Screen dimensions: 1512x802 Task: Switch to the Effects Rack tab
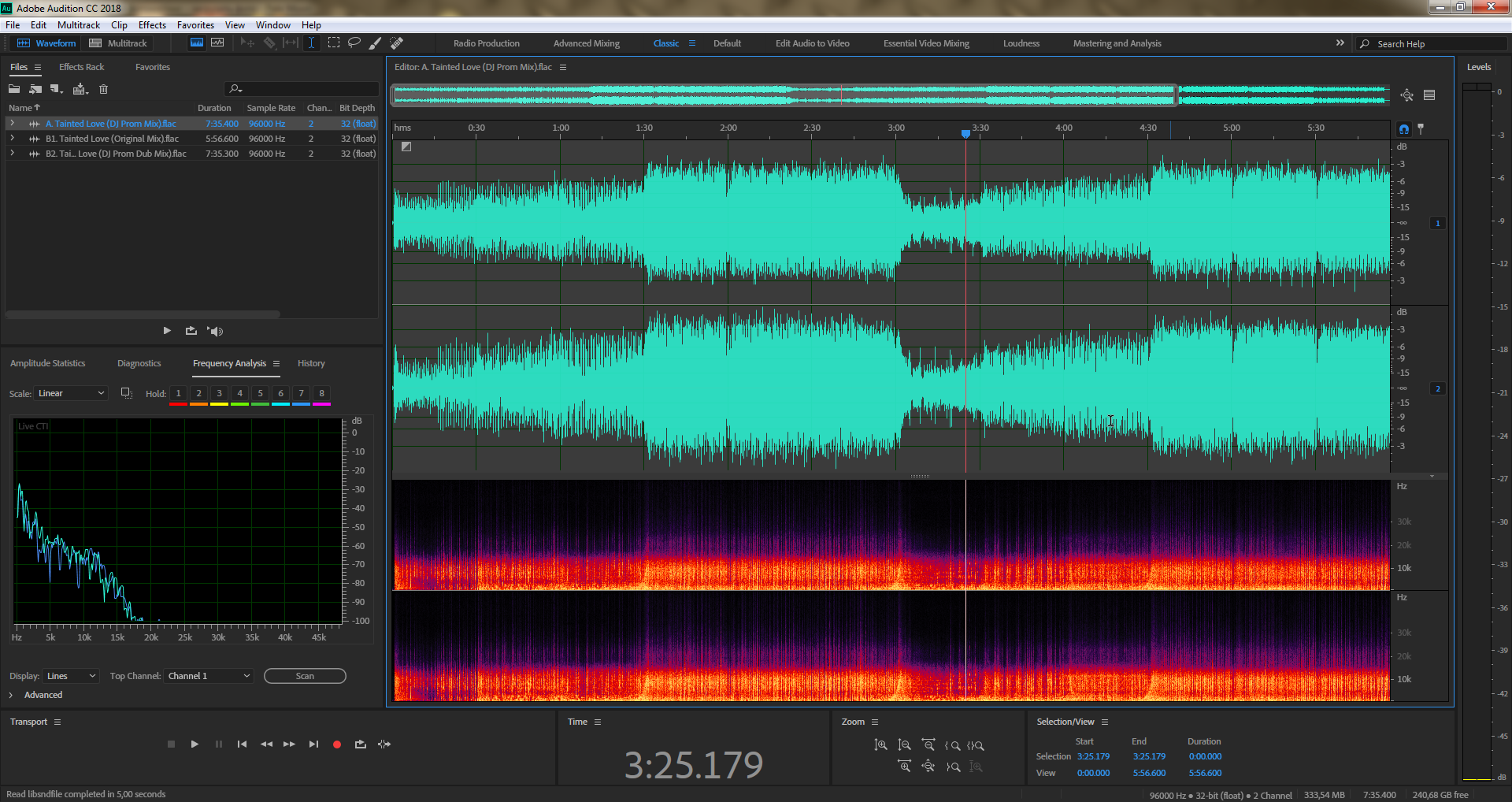(81, 67)
